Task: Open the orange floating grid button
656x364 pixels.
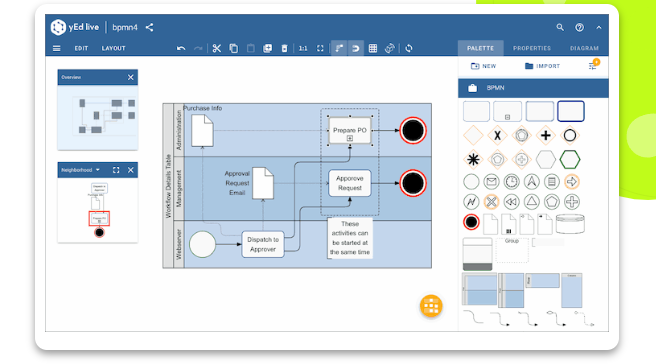Action: click(431, 306)
